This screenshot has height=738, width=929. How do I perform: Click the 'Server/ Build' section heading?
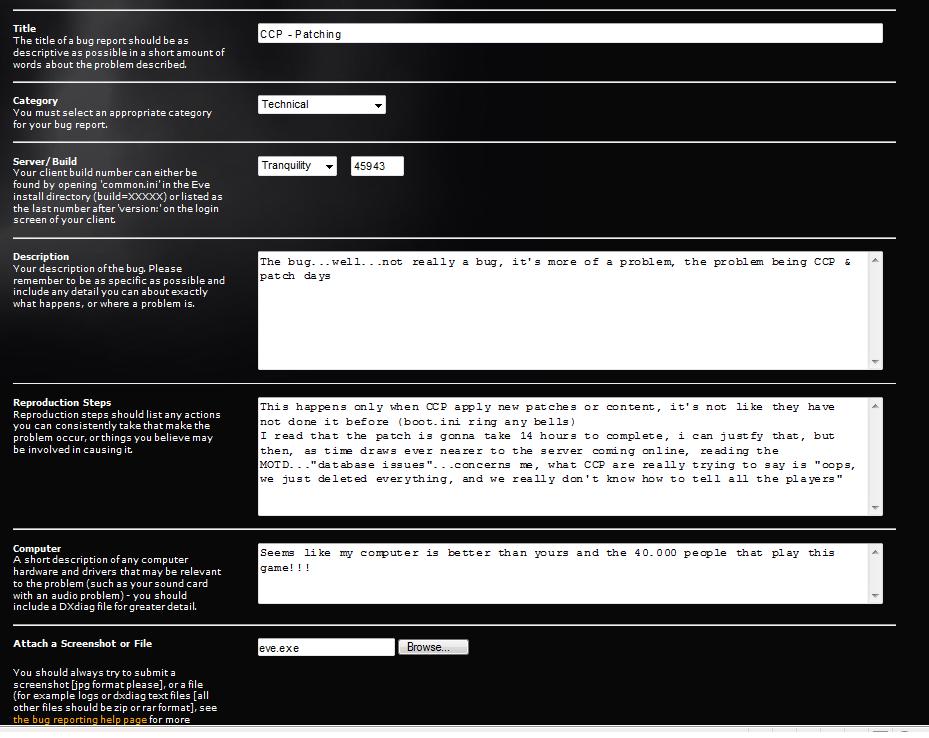click(x=45, y=161)
